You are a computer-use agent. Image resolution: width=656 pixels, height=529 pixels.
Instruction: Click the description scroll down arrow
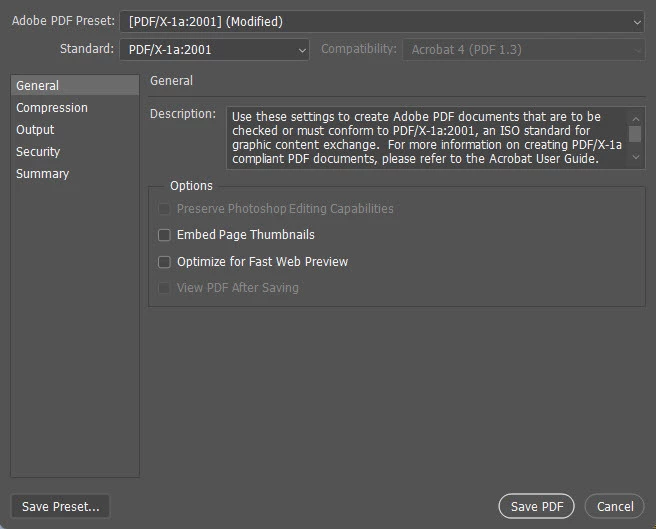pyautogui.click(x=636, y=157)
